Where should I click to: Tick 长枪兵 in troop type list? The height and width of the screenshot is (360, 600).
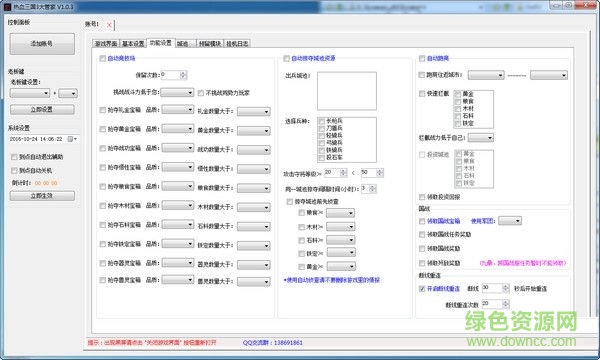coord(321,121)
